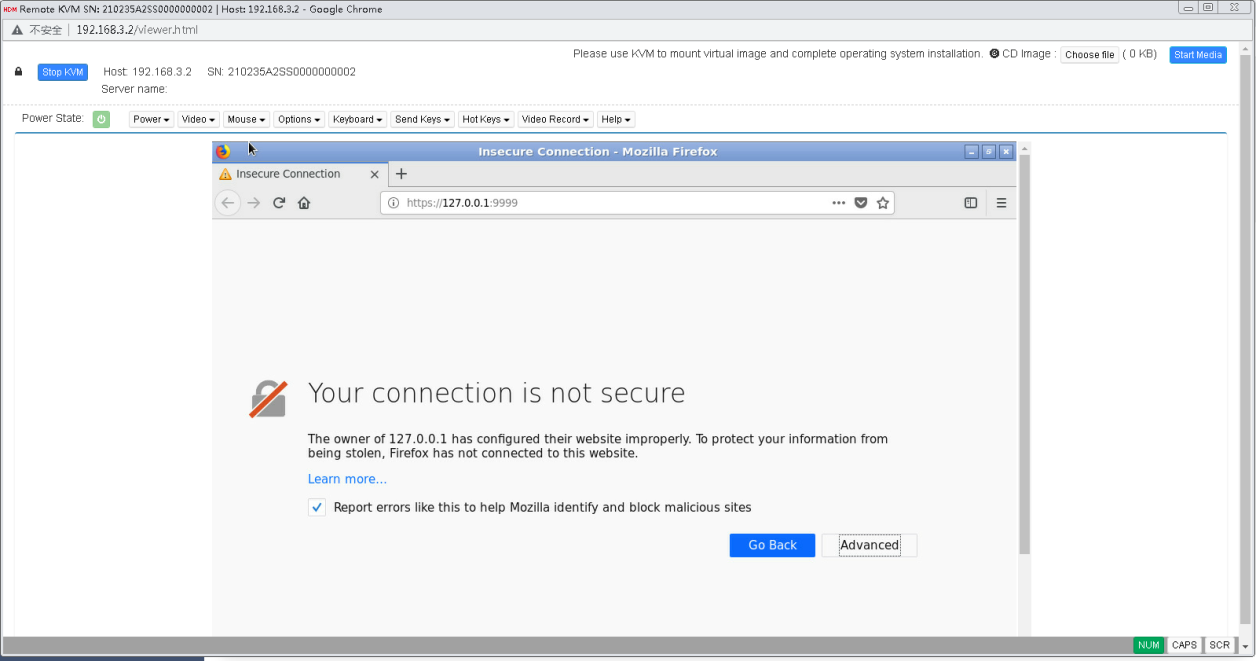1256x661 pixels.
Task: Minimize the Chrome window
Action: click(1187, 7)
